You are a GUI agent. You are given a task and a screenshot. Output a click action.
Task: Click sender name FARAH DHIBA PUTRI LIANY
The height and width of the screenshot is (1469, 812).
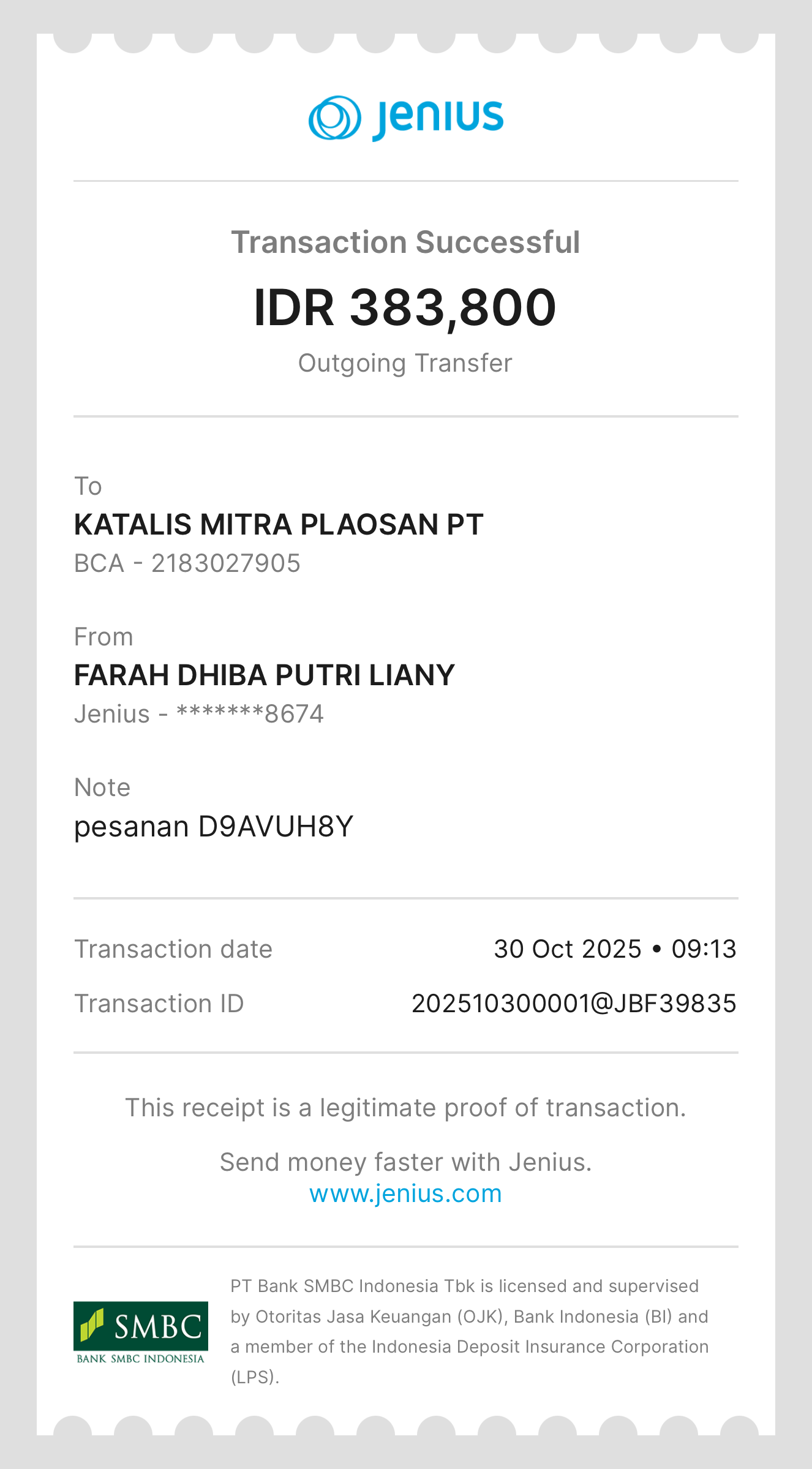tap(264, 675)
